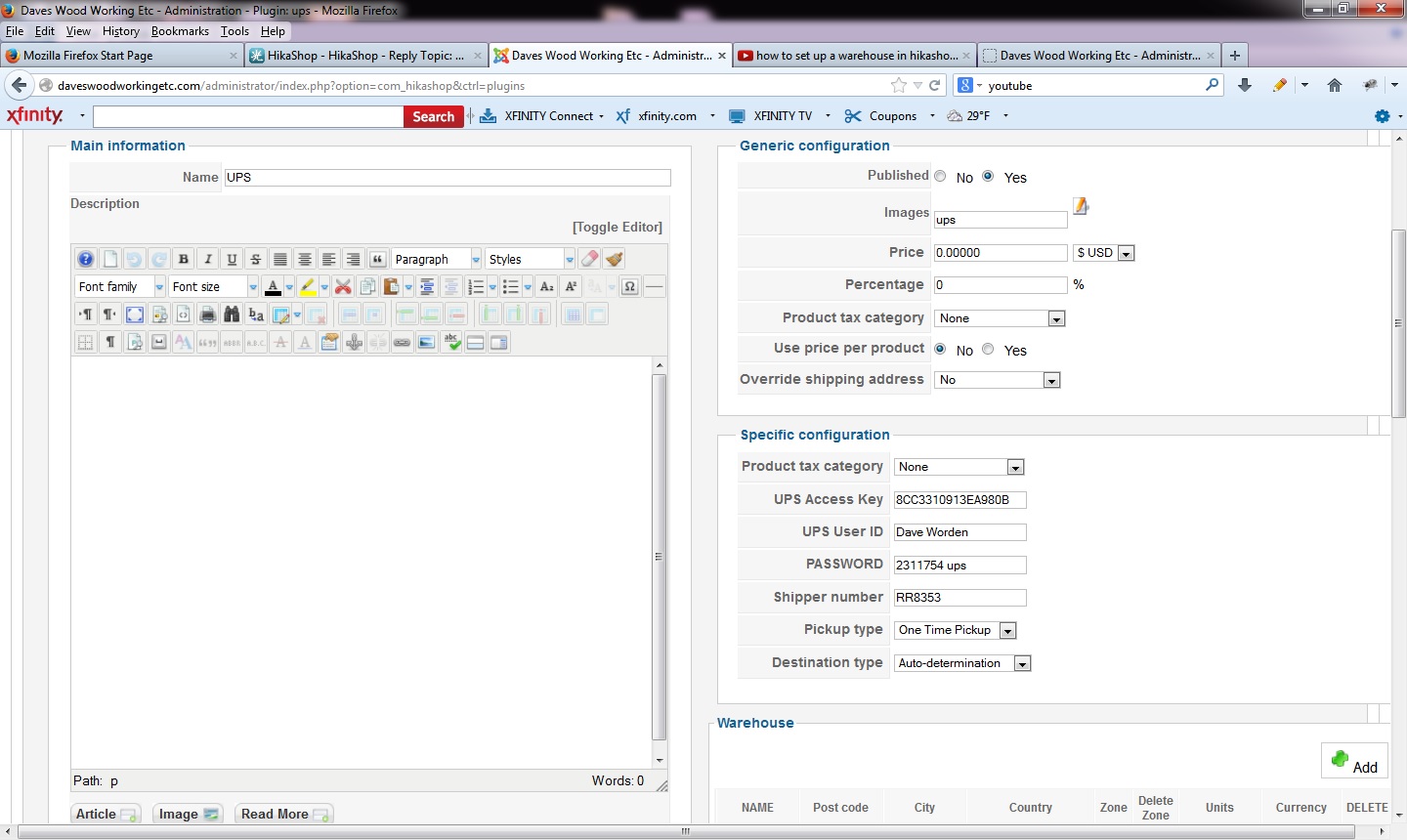Click the xfinity Search button

[x=433, y=116]
